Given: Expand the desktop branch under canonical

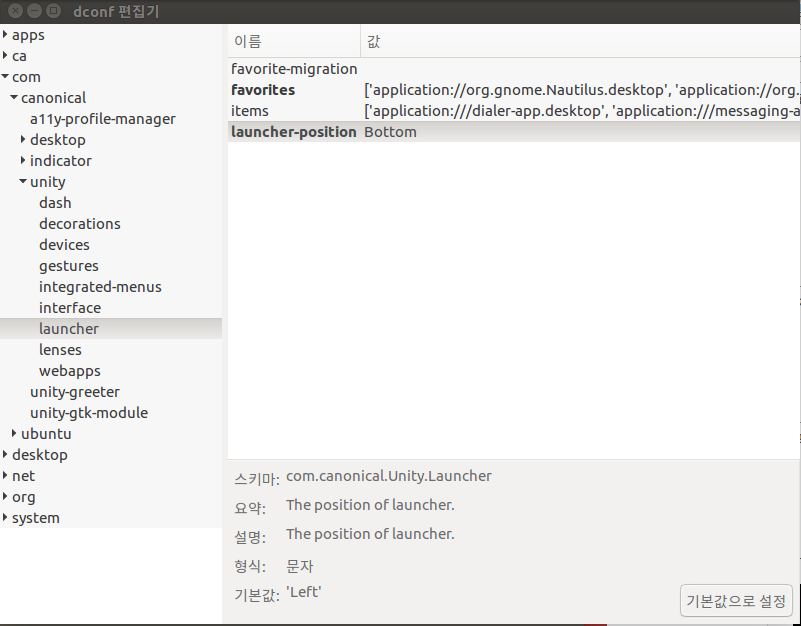Looking at the screenshot, I should coord(22,139).
